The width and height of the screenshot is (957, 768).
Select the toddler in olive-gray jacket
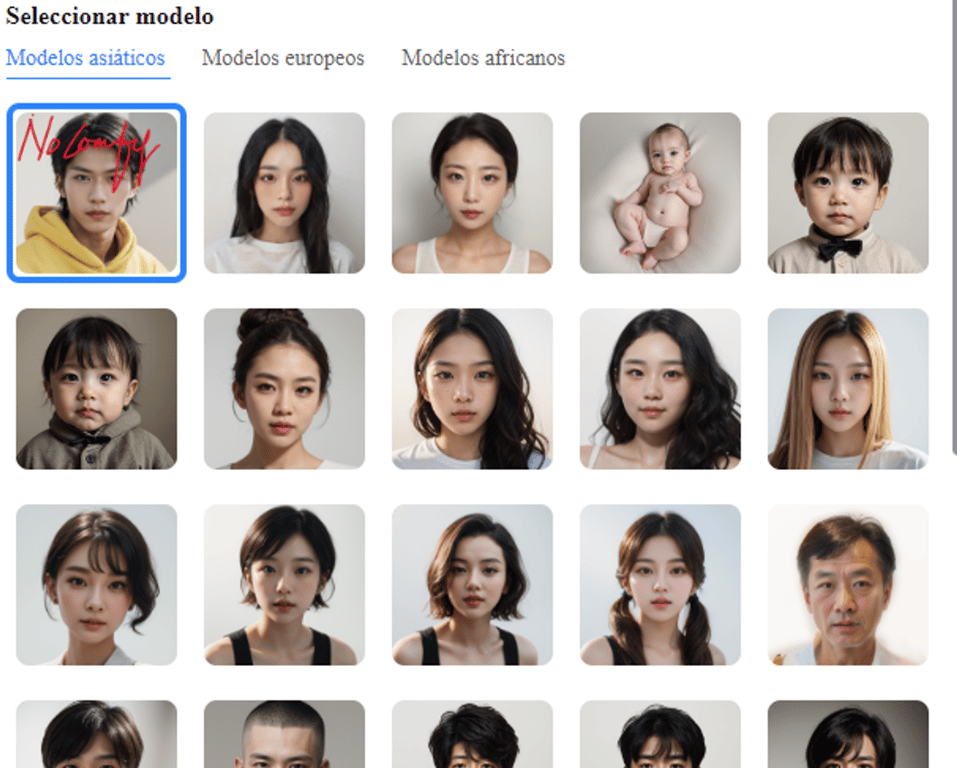[x=96, y=389]
